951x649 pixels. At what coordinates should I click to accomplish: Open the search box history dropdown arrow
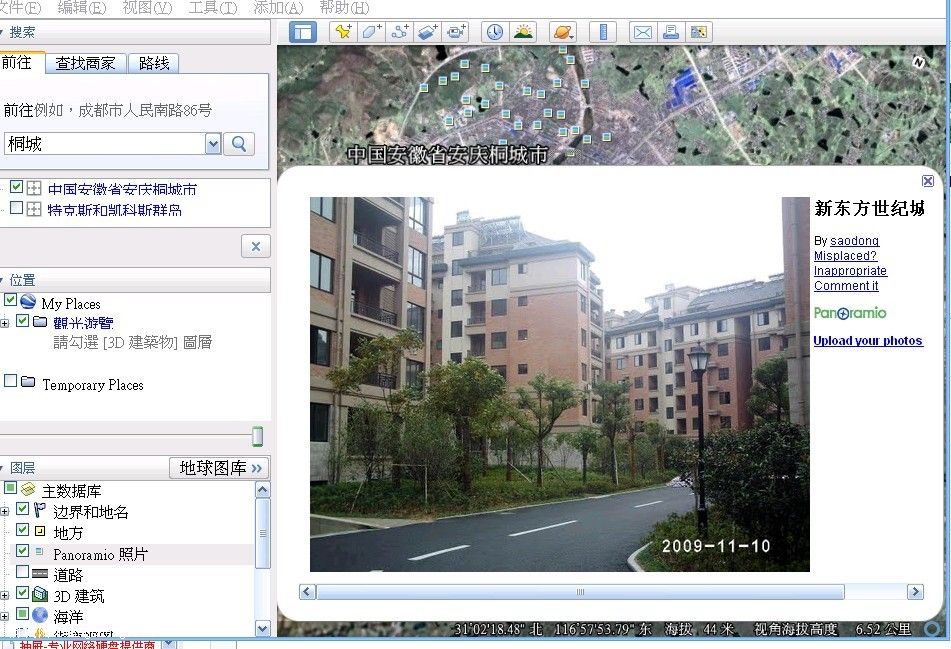(x=212, y=144)
